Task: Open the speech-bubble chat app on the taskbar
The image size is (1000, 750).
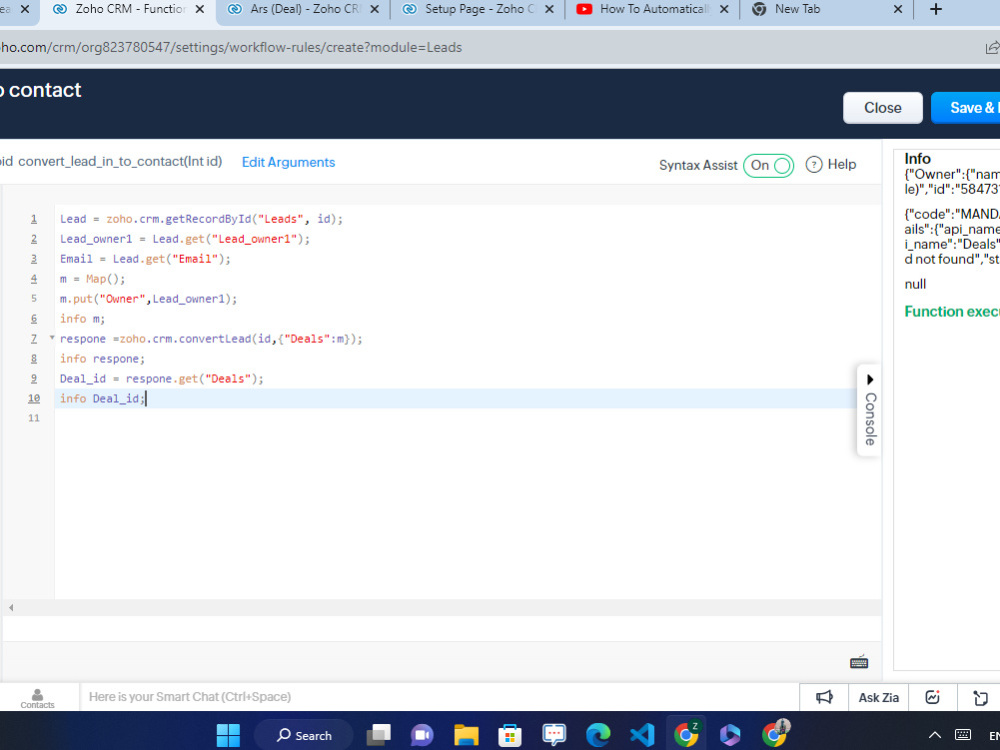Action: click(x=554, y=735)
